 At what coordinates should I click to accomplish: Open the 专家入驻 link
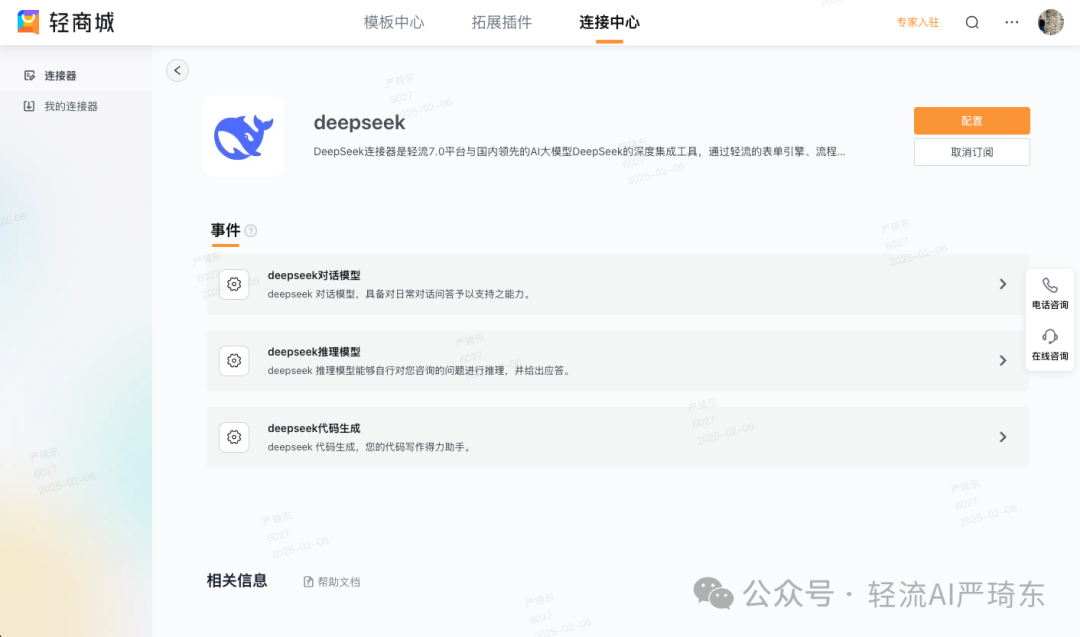click(x=917, y=21)
